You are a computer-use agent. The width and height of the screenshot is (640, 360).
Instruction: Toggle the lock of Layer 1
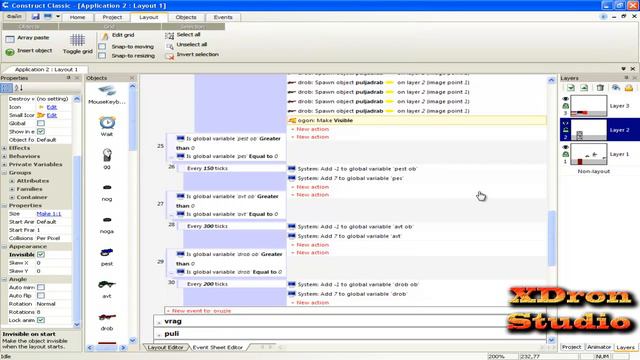click(565, 154)
